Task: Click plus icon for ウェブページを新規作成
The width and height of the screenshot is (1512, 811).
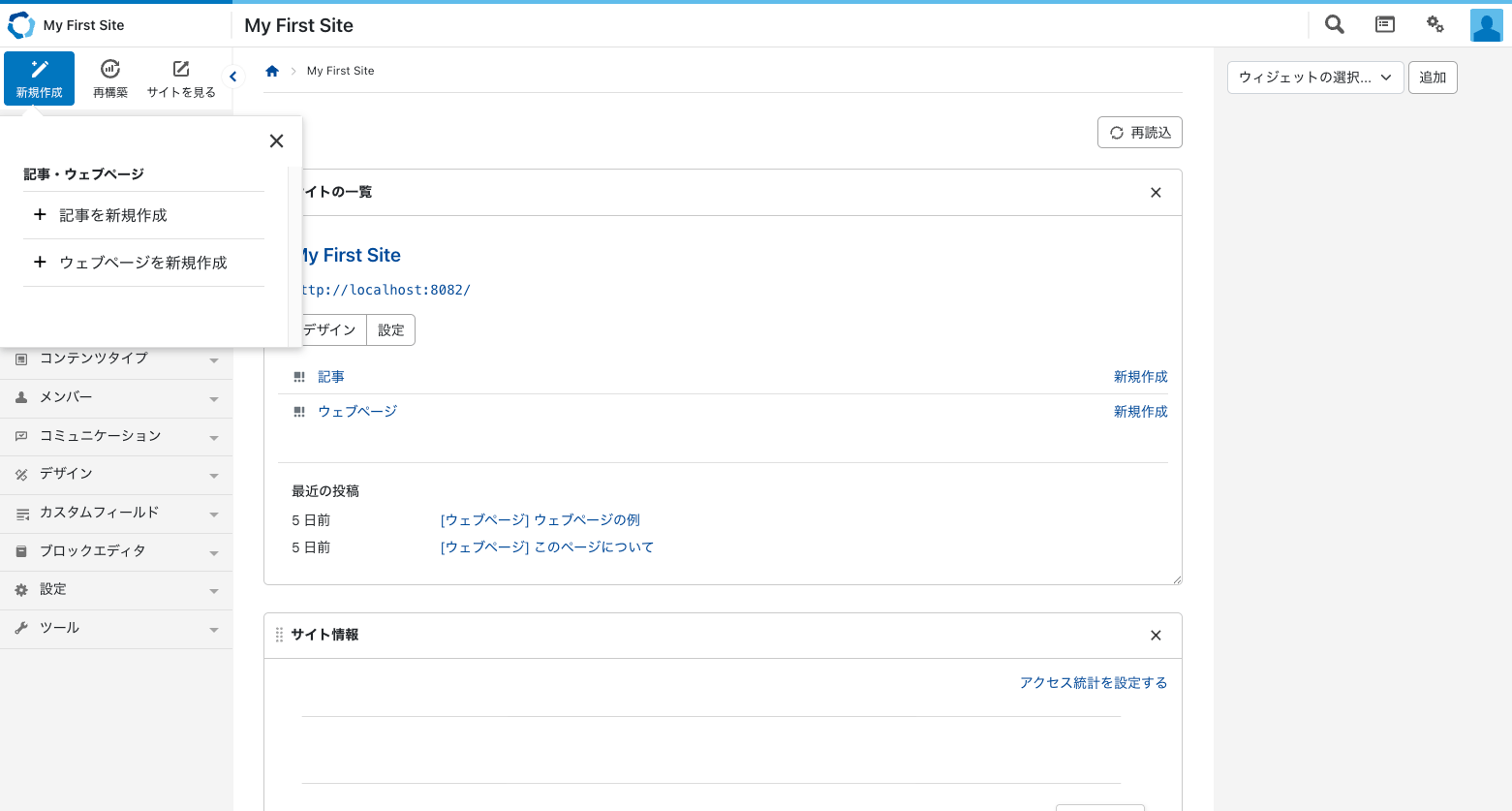Action: pos(40,262)
